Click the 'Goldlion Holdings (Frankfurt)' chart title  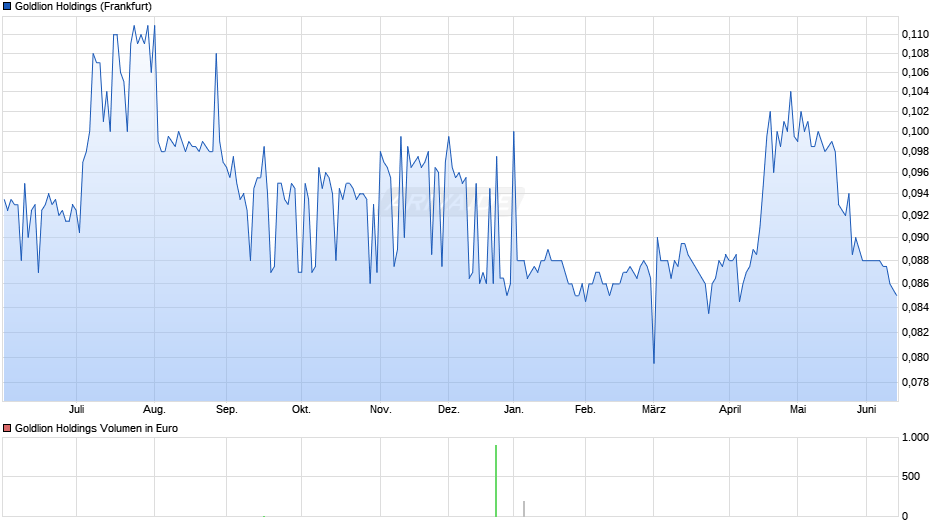point(83,7)
